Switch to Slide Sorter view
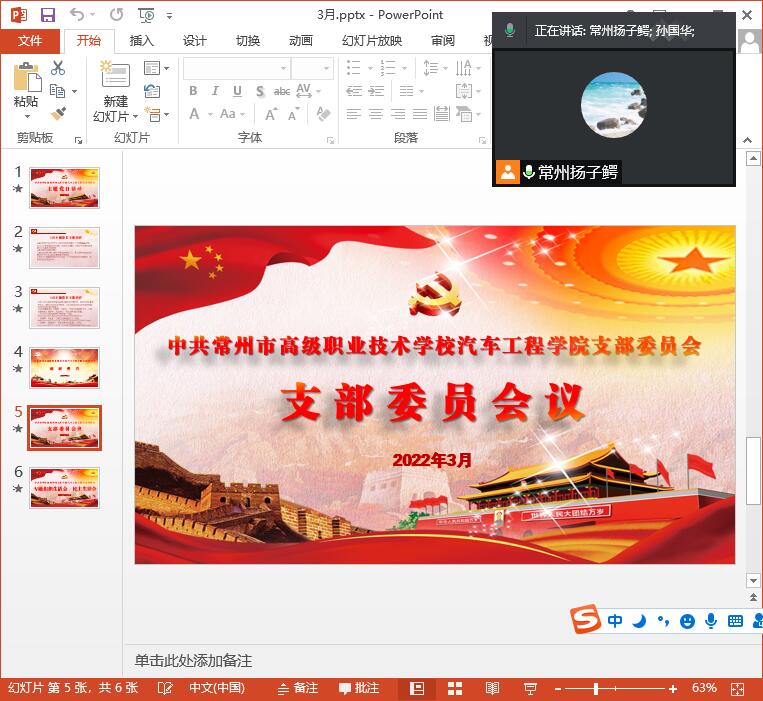763x701 pixels. tap(455, 689)
